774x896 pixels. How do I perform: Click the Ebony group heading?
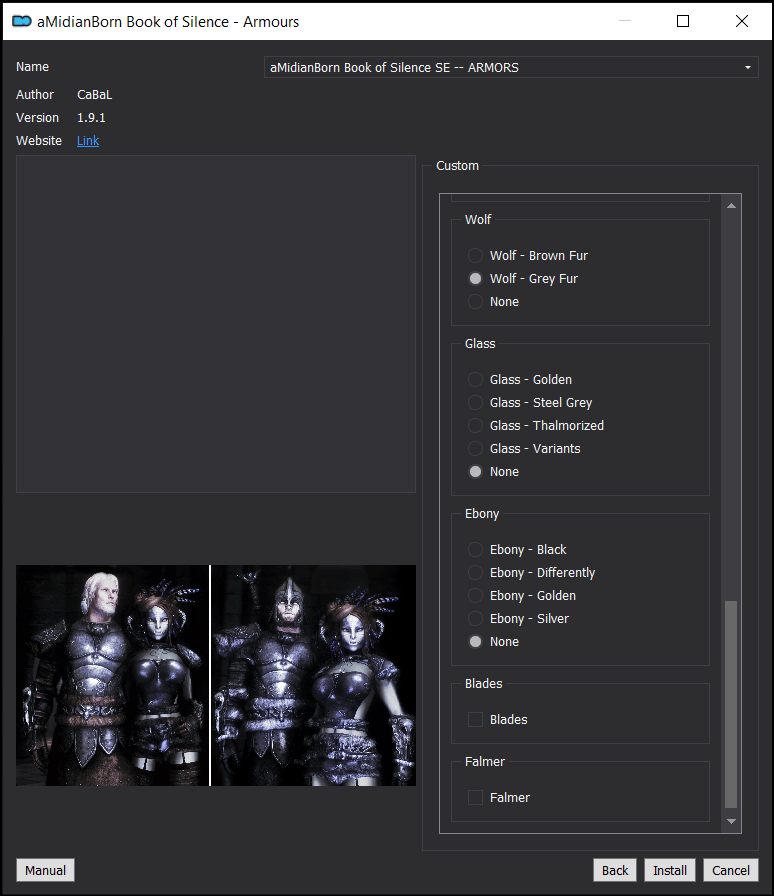click(482, 513)
